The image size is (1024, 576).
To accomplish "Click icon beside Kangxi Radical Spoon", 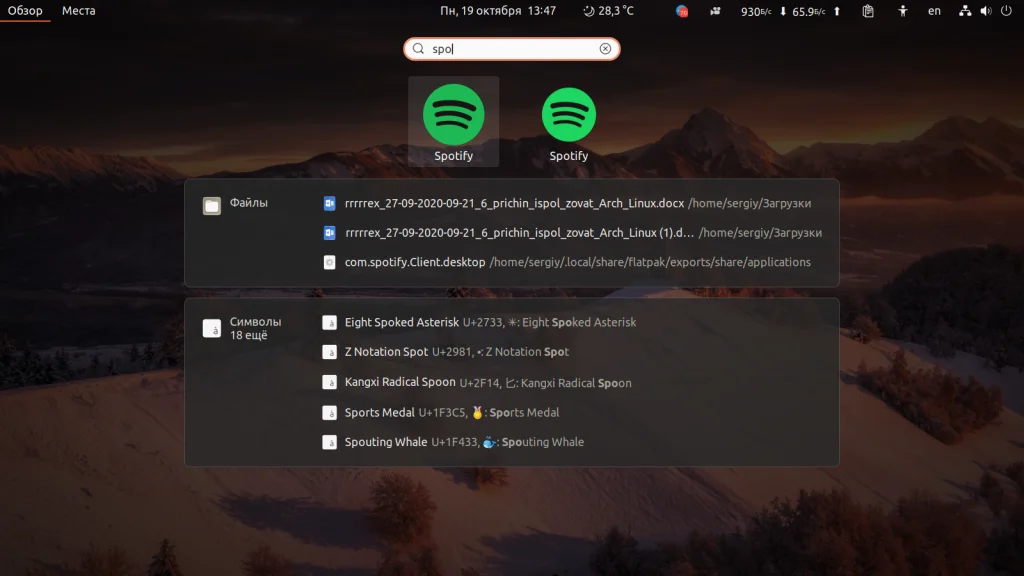I will tap(330, 382).
